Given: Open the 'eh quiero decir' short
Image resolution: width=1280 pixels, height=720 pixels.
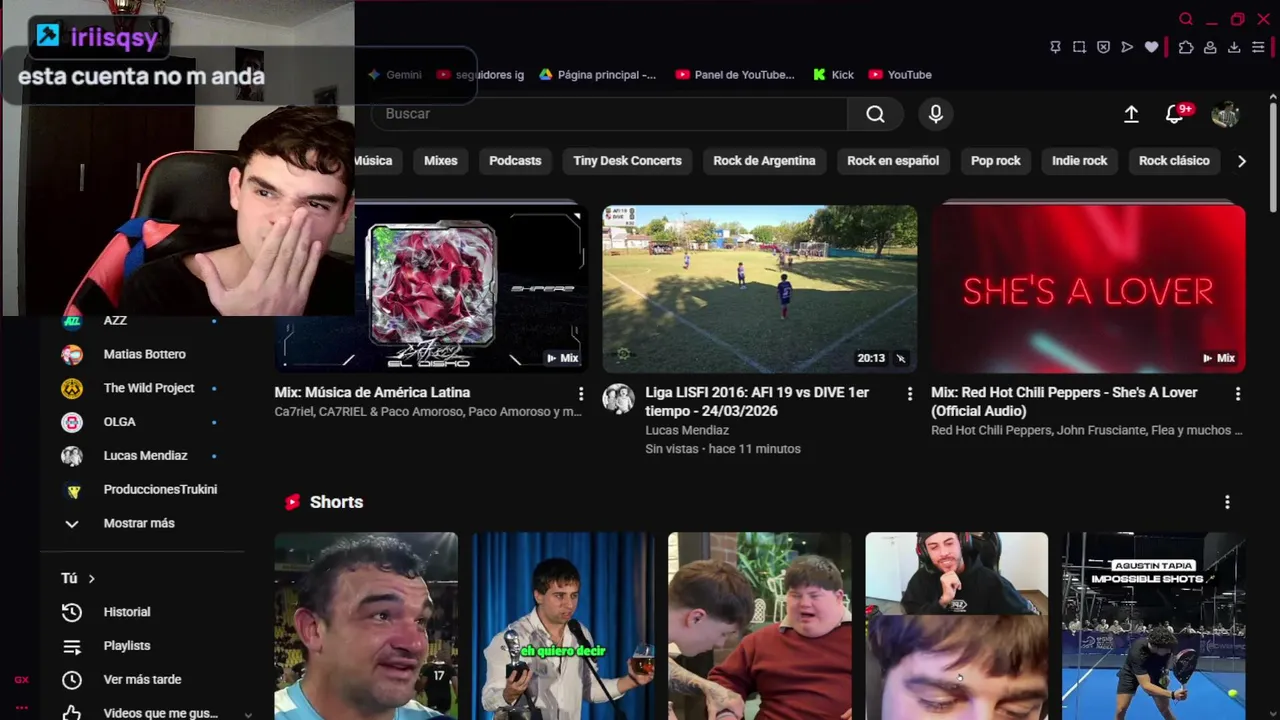Looking at the screenshot, I should tap(563, 626).
